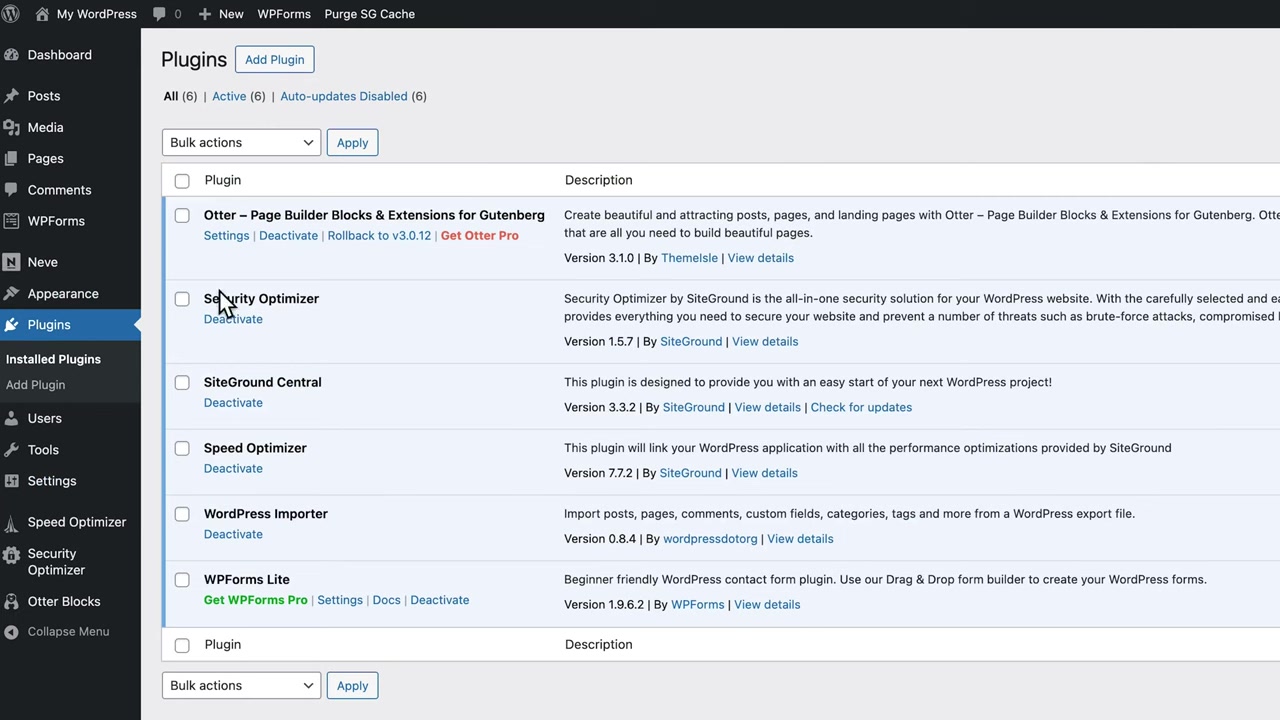Viewport: 1280px width, 720px height.
Task: View details of Speed Optimizer
Action: [764, 473]
